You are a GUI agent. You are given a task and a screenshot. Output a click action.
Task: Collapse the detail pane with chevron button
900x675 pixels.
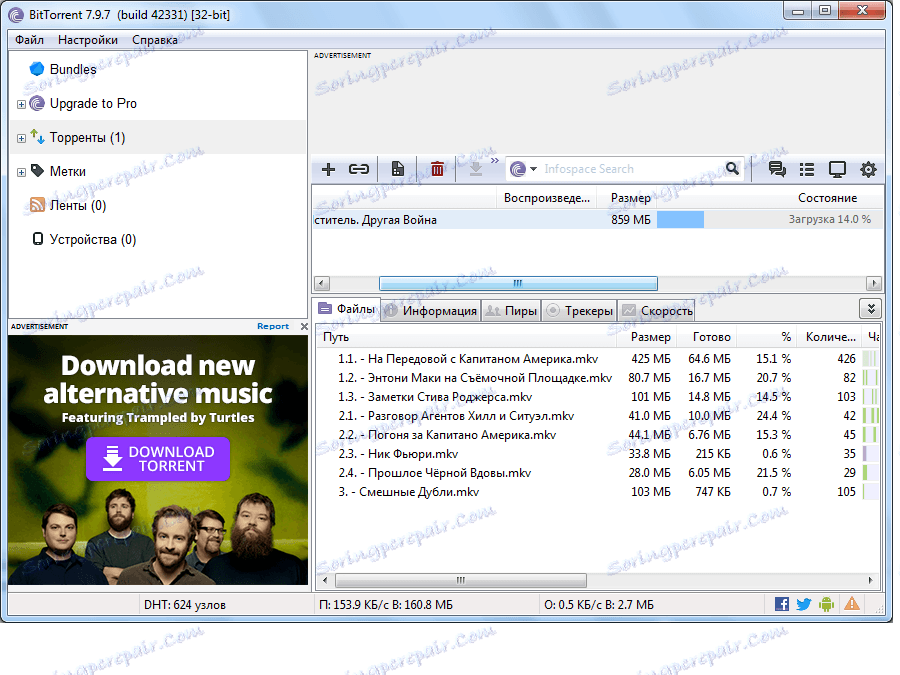click(x=871, y=309)
